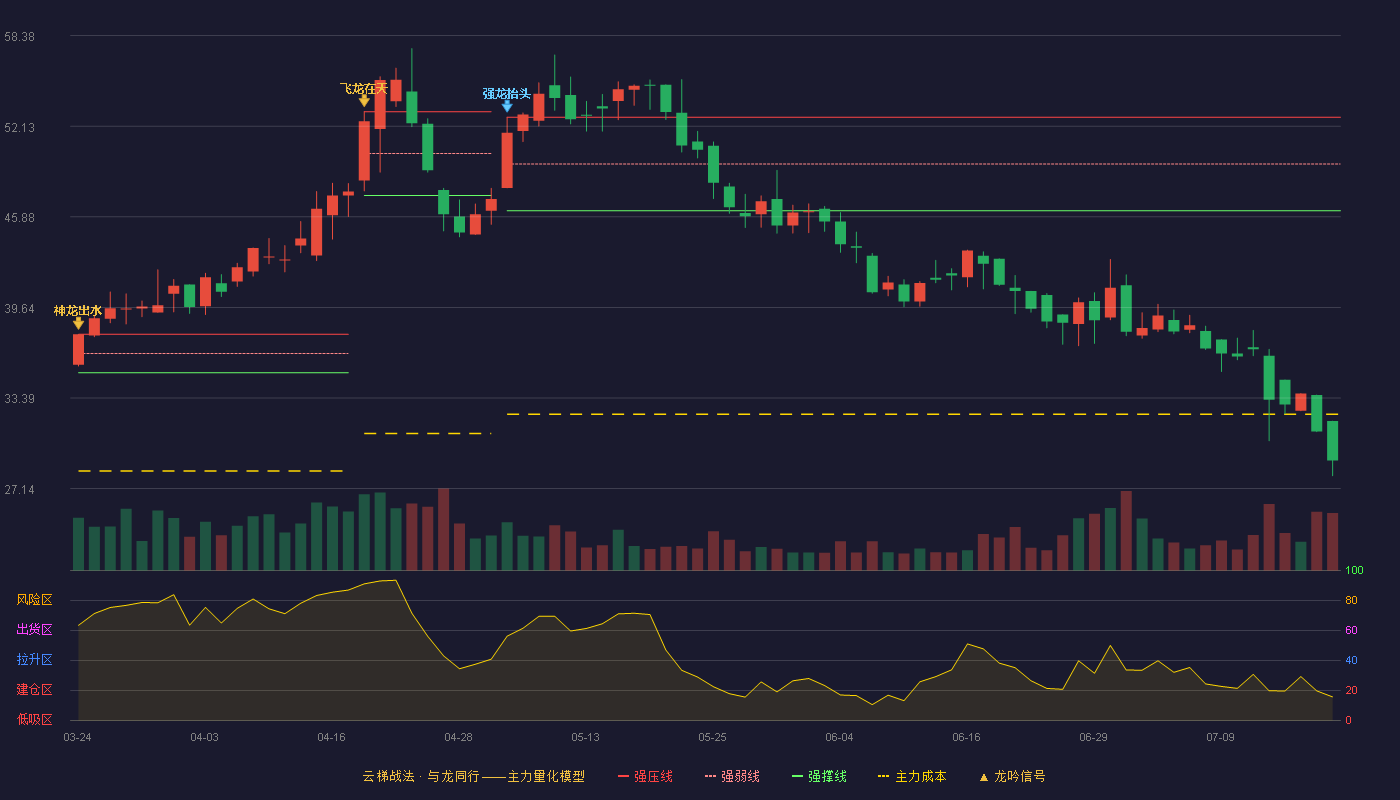Screen dimensions: 1400x800
Task: Click the 低吸区 zone label
Action: click(x=34, y=719)
